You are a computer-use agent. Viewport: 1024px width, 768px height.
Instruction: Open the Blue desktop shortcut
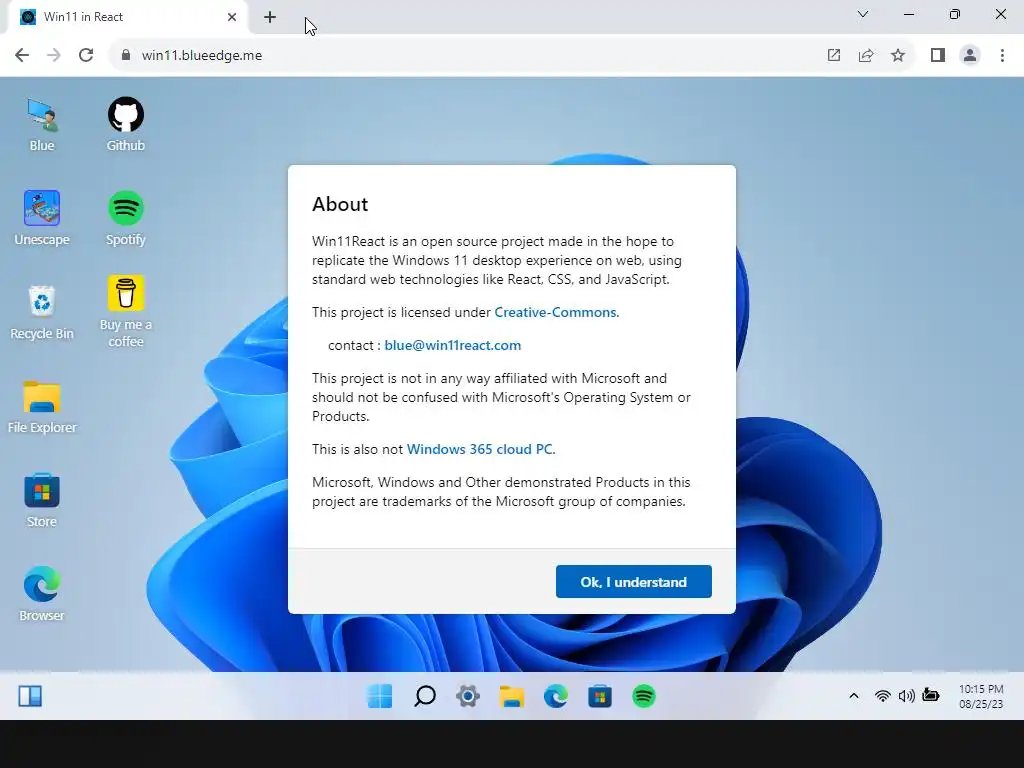coord(42,124)
